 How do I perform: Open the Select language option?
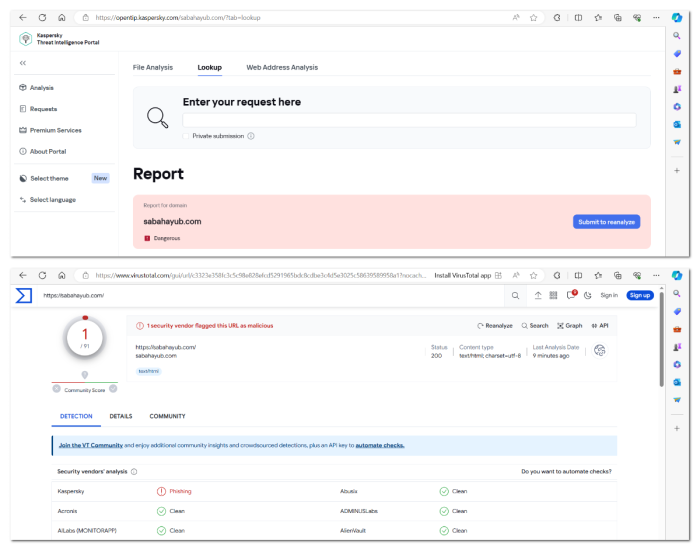pyautogui.click(x=52, y=200)
